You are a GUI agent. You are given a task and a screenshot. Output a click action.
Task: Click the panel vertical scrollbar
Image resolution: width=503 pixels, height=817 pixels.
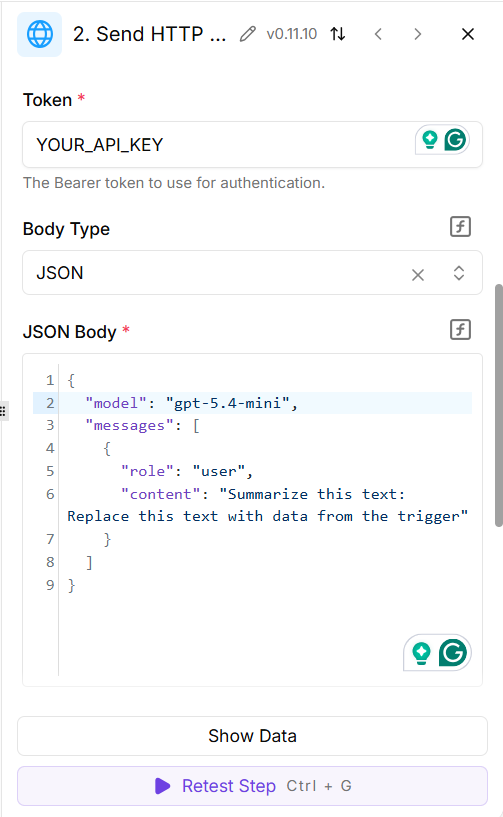click(x=499, y=405)
